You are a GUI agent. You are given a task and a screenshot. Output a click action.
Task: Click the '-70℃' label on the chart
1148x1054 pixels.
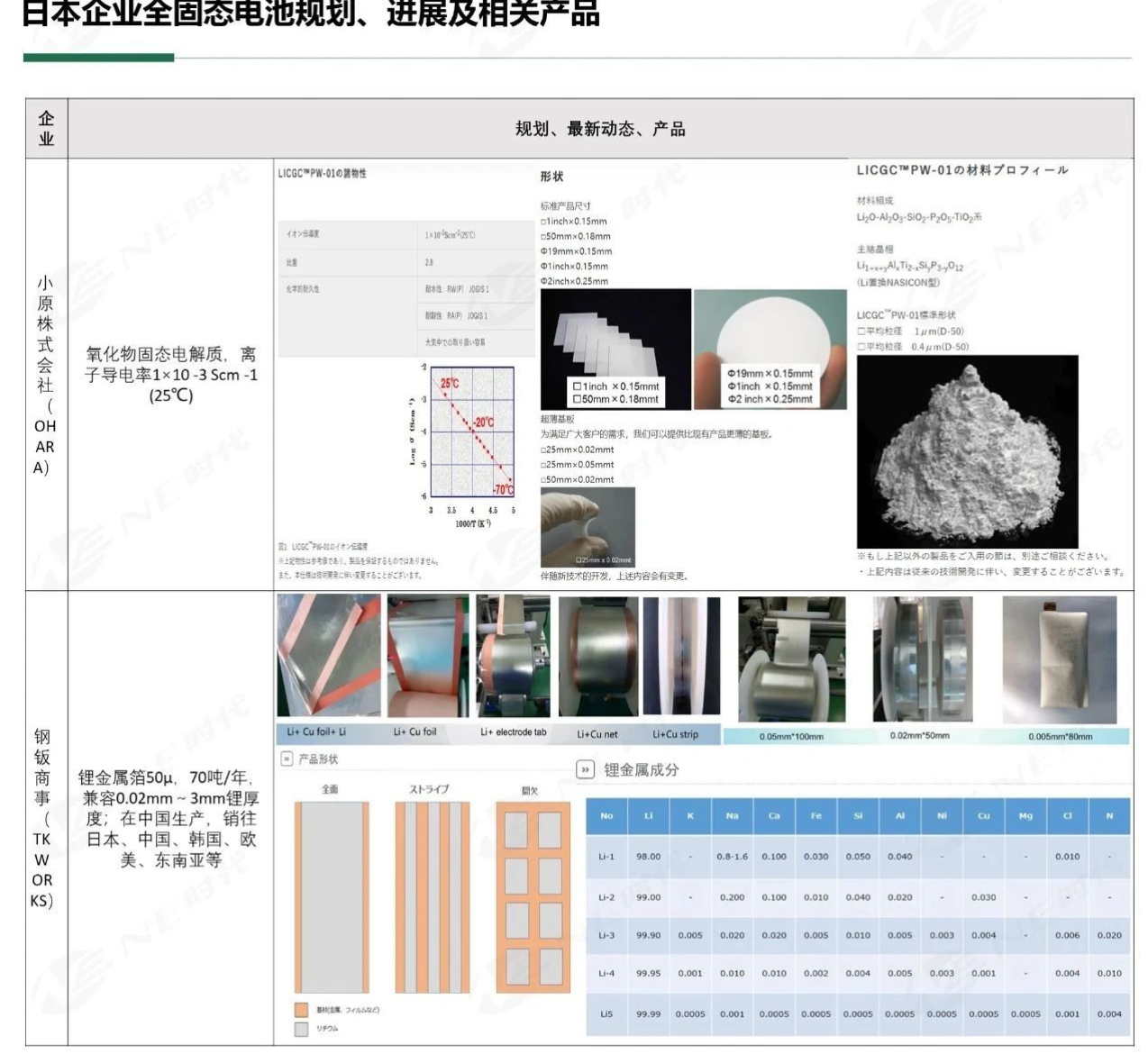503,489
